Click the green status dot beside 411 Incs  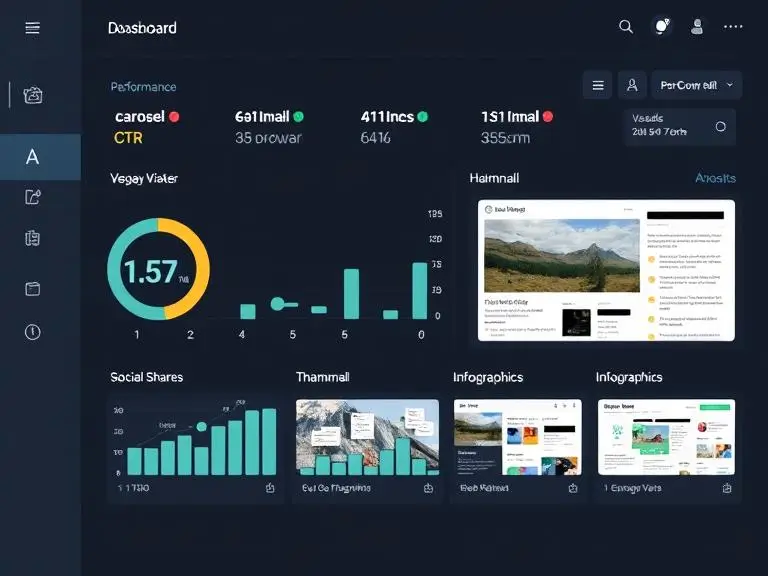[x=423, y=117]
